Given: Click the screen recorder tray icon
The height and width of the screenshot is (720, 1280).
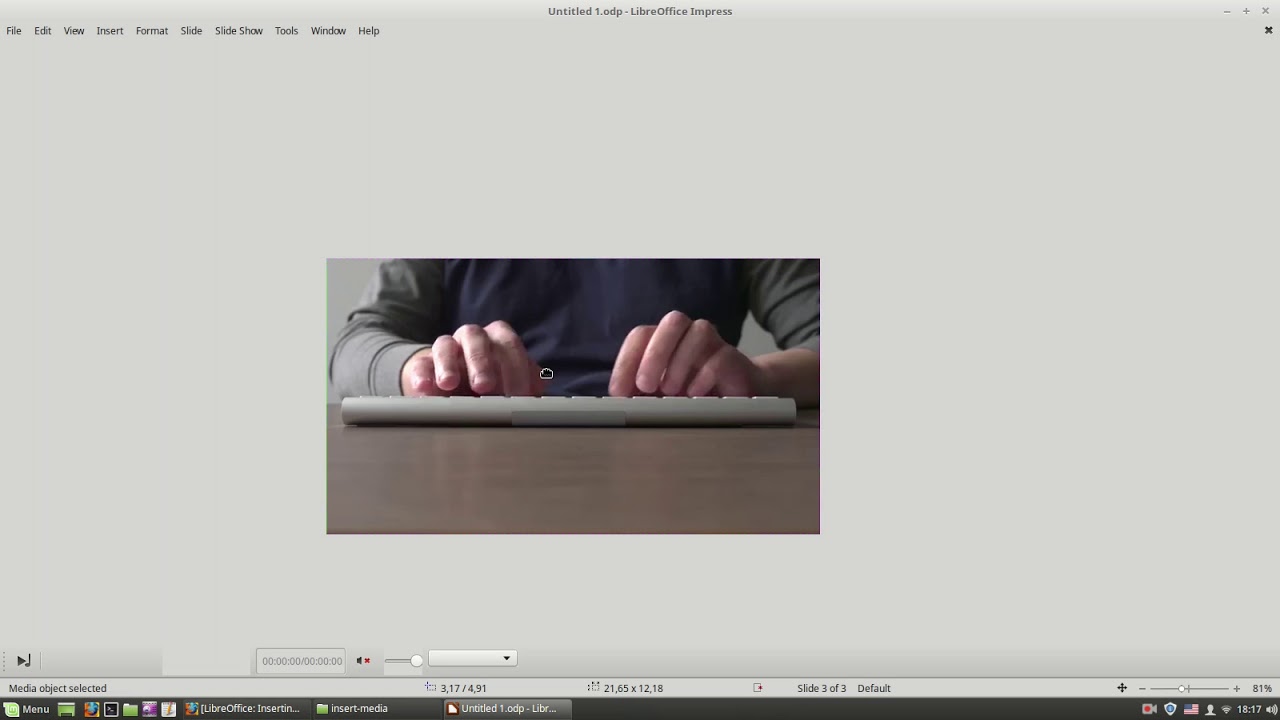Looking at the screenshot, I should 1149,709.
